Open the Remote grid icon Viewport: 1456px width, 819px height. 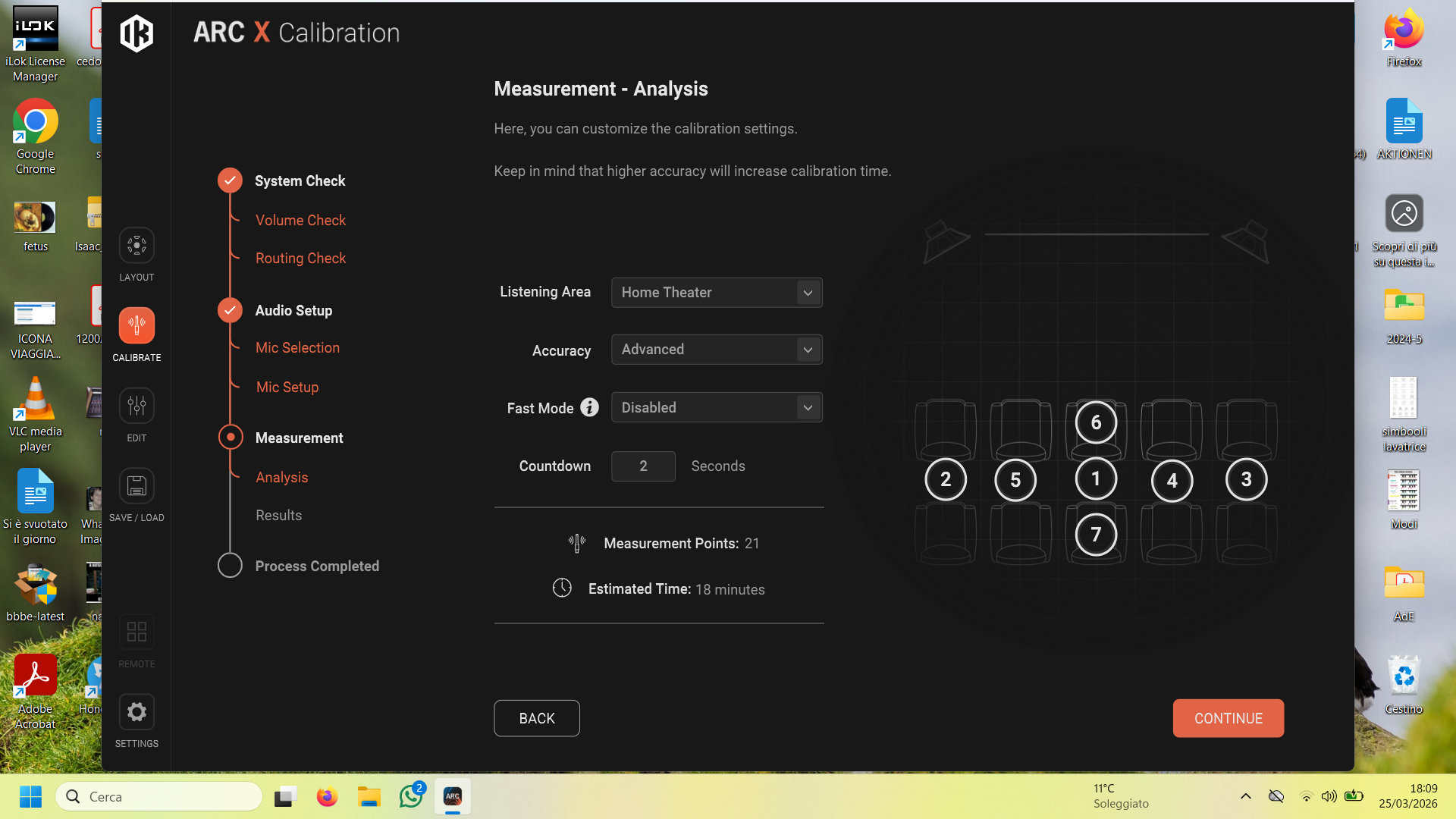(x=136, y=632)
